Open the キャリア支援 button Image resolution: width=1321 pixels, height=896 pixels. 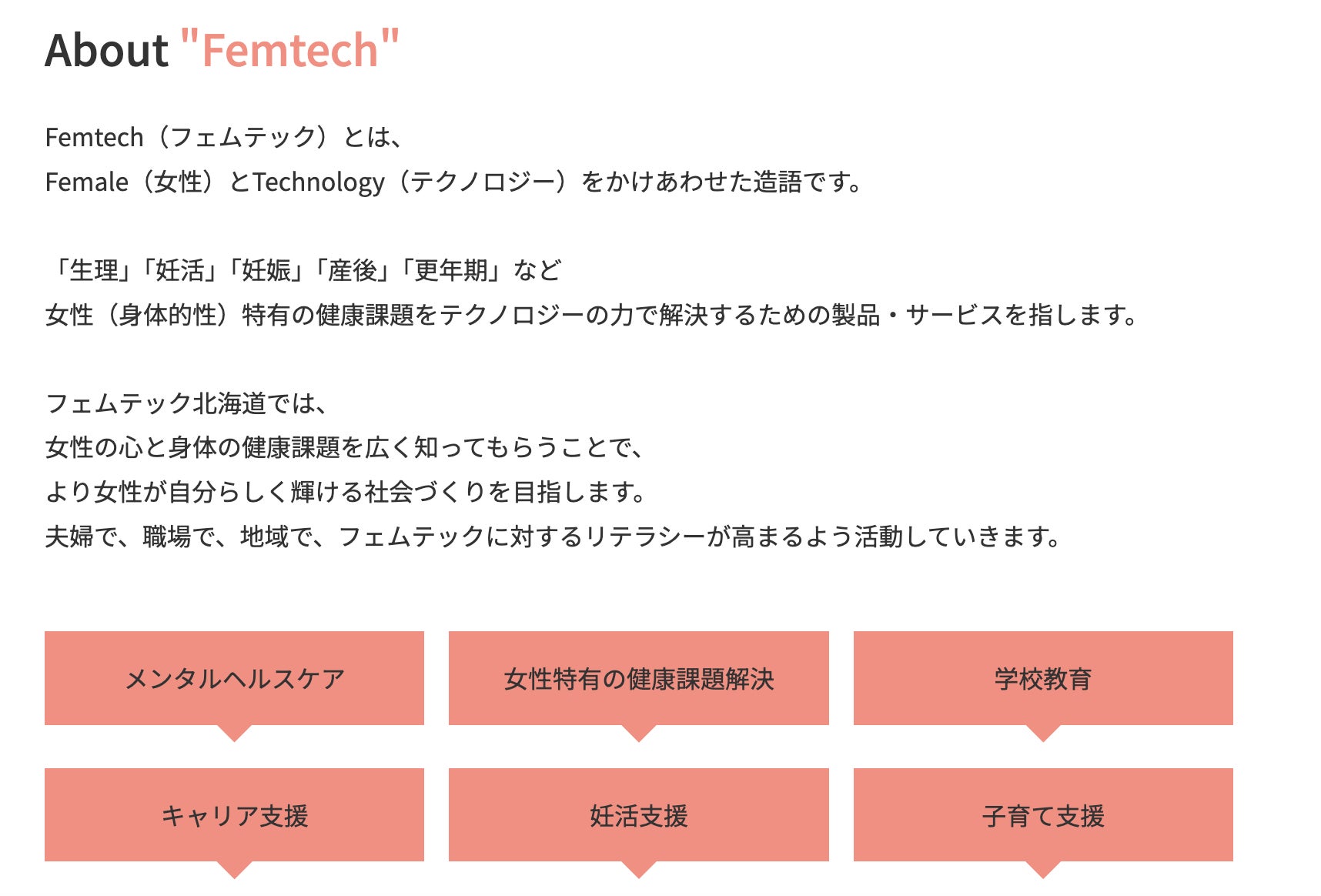point(234,814)
